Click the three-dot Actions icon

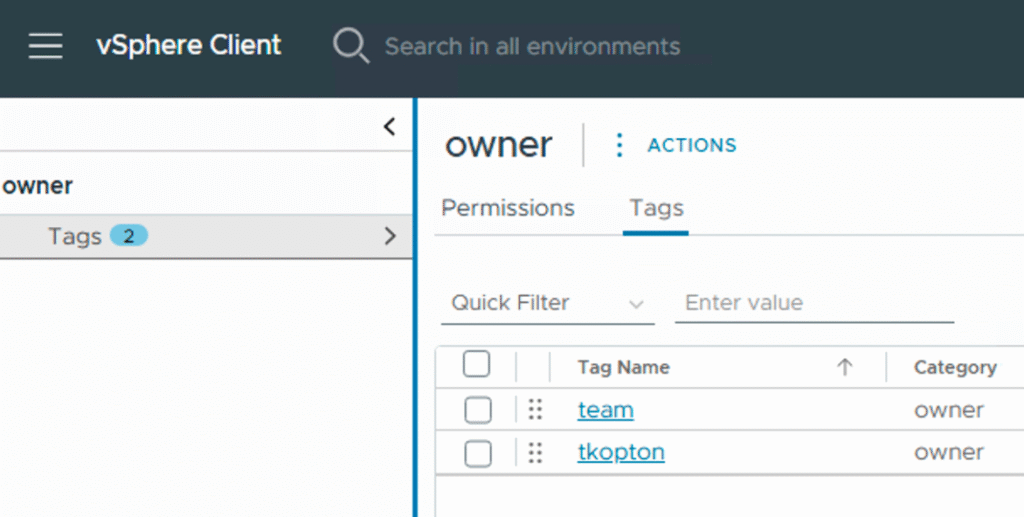(x=619, y=146)
